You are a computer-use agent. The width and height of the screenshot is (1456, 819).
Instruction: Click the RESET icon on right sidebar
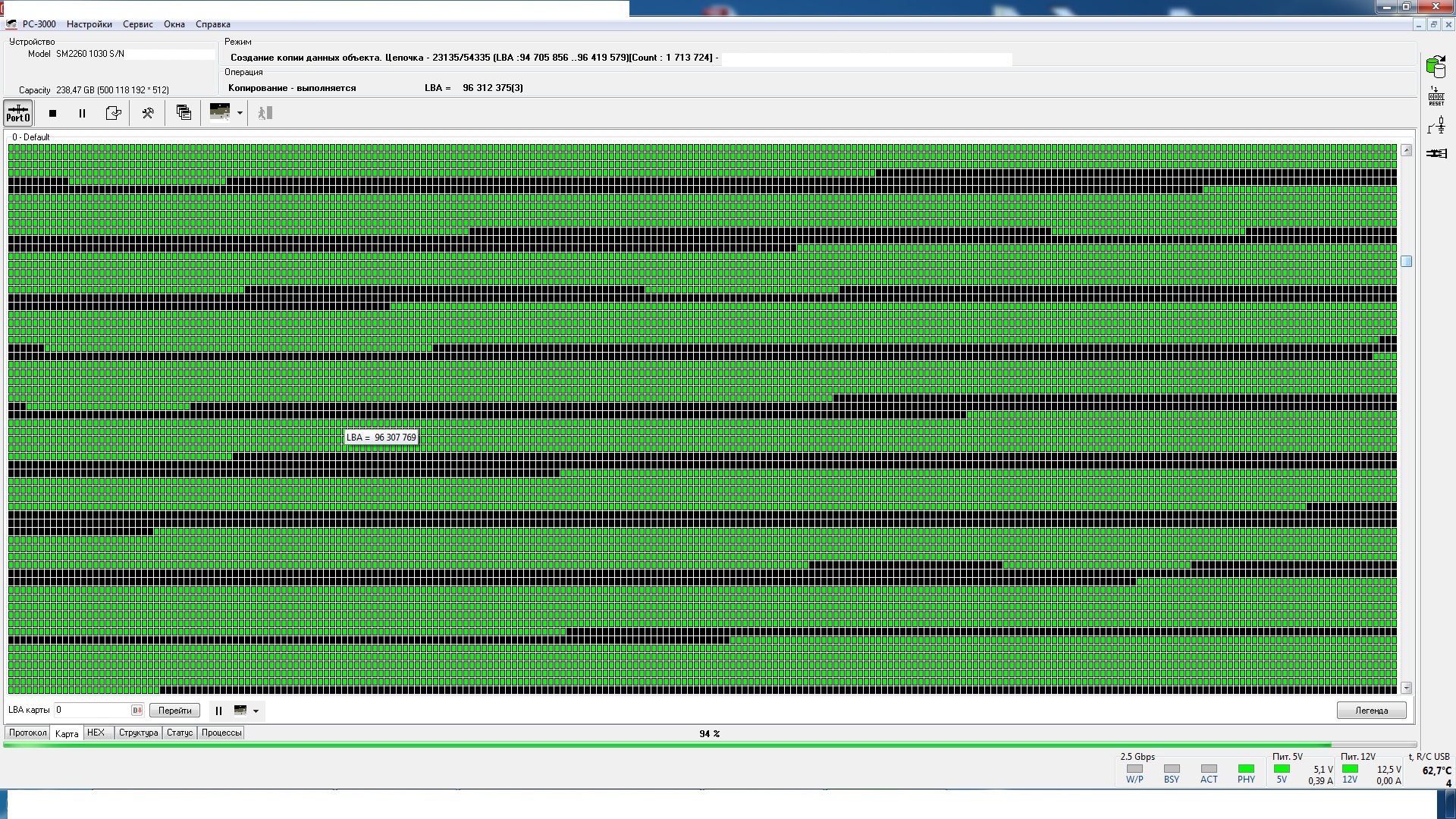[1436, 96]
